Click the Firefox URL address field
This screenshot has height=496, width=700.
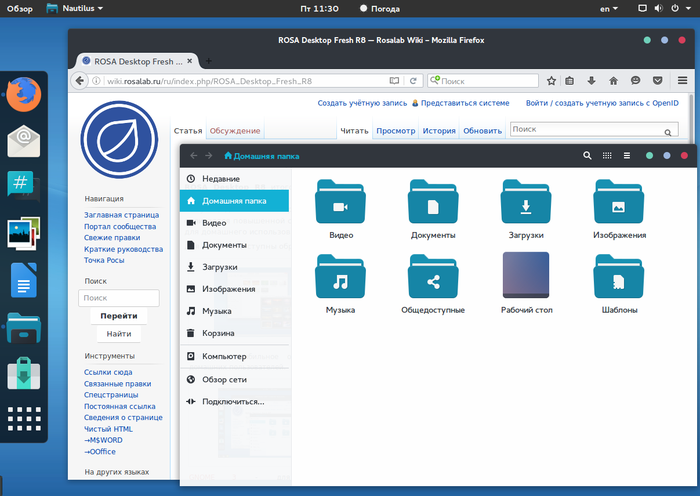pyautogui.click(x=246, y=81)
